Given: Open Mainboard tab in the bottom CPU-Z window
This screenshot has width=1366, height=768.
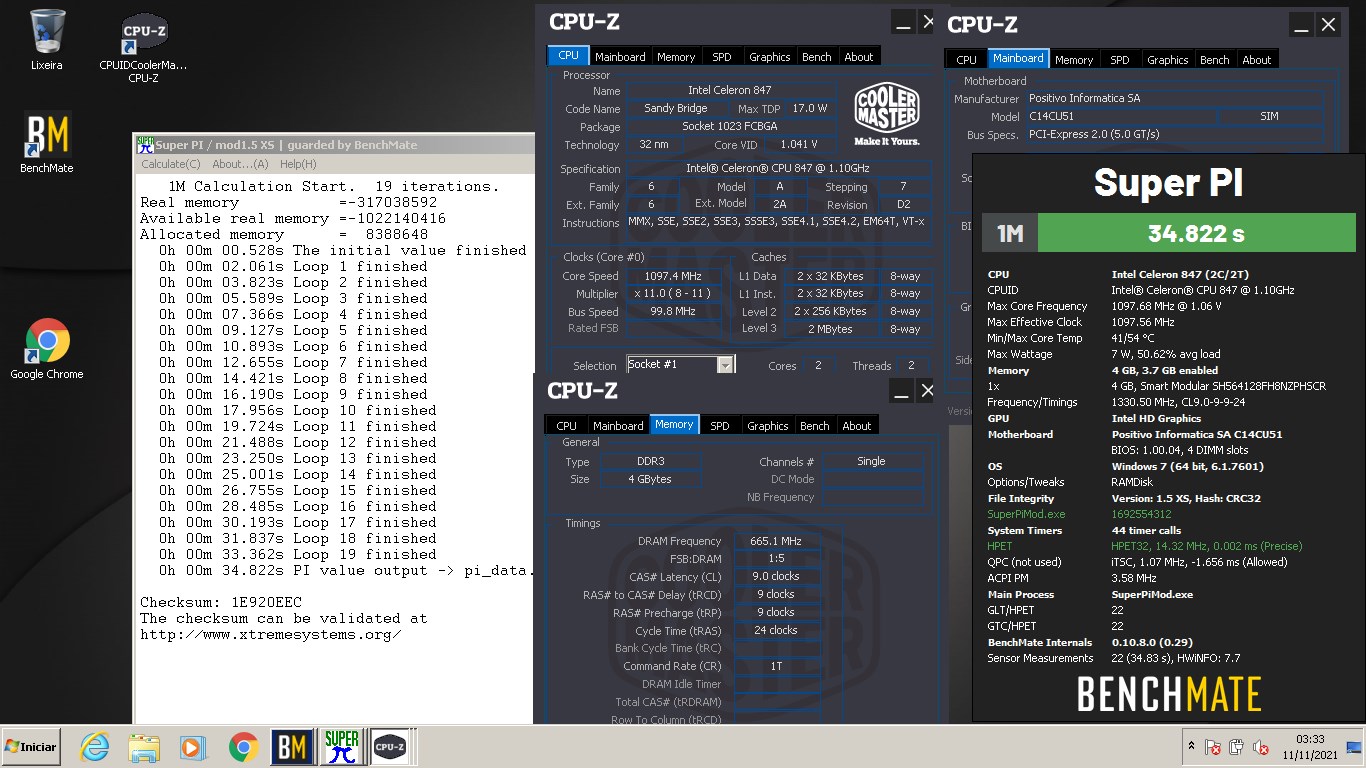Looking at the screenshot, I should [618, 426].
